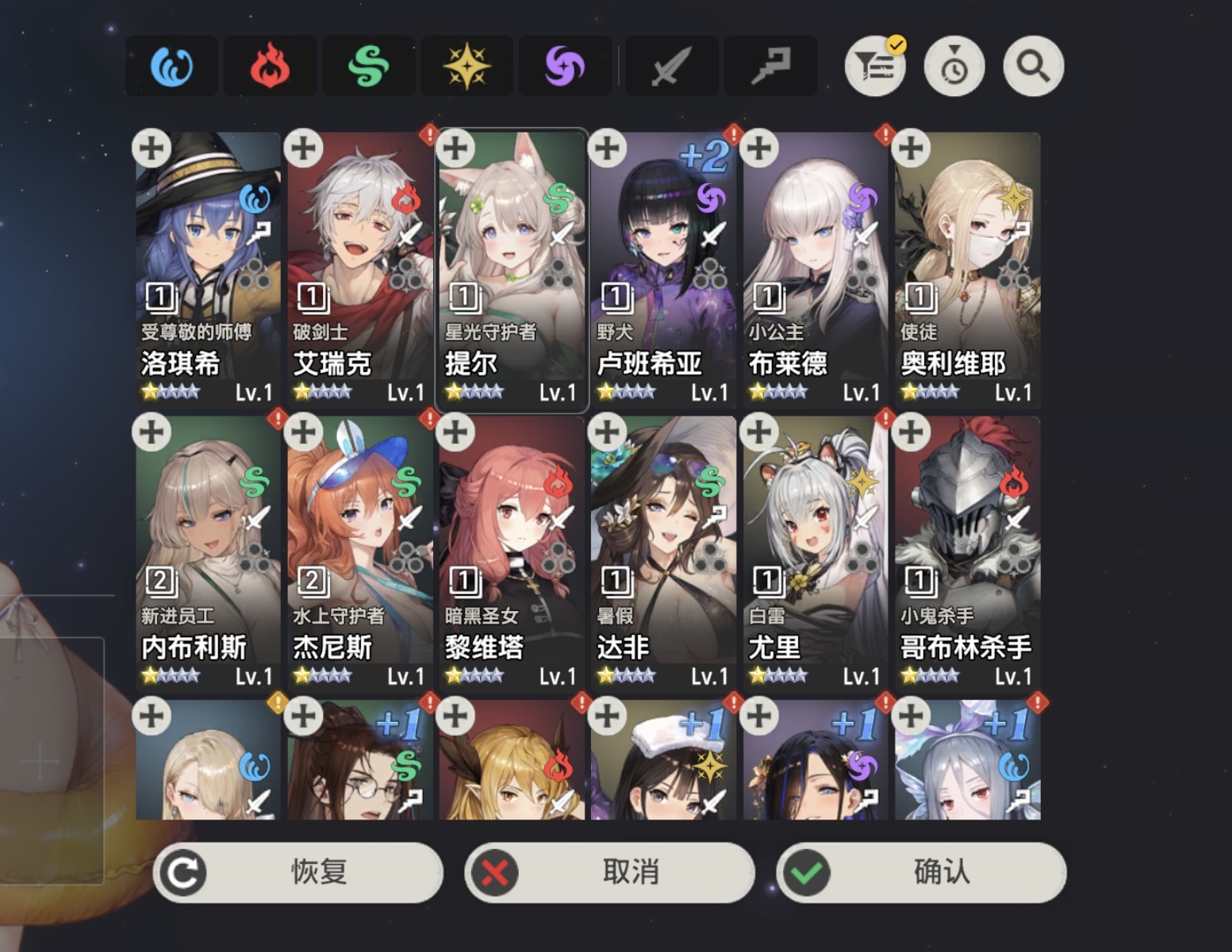
Task: Filter by fire element icon
Action: 270,66
